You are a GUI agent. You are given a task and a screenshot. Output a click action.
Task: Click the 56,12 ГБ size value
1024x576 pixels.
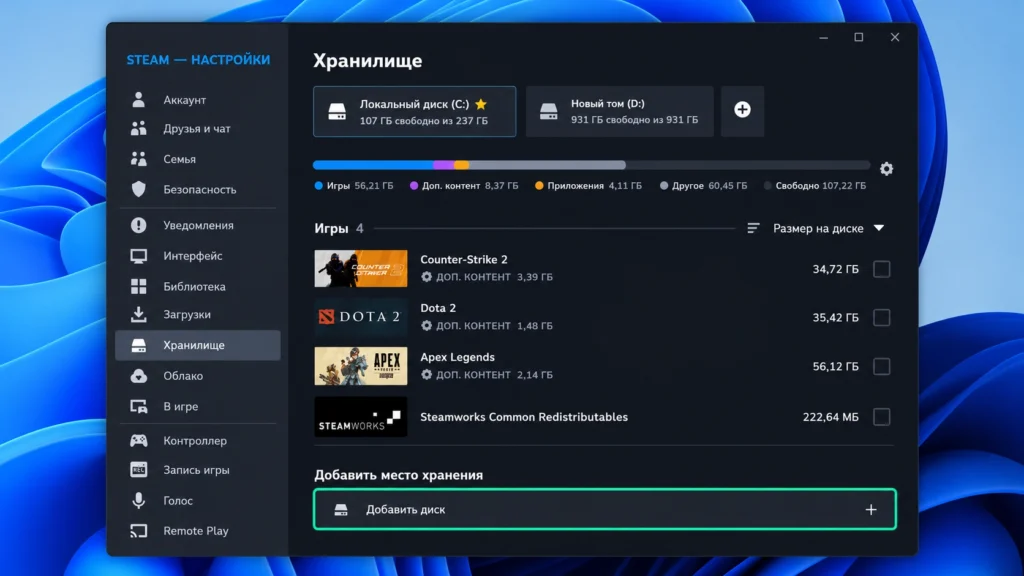click(x=835, y=366)
